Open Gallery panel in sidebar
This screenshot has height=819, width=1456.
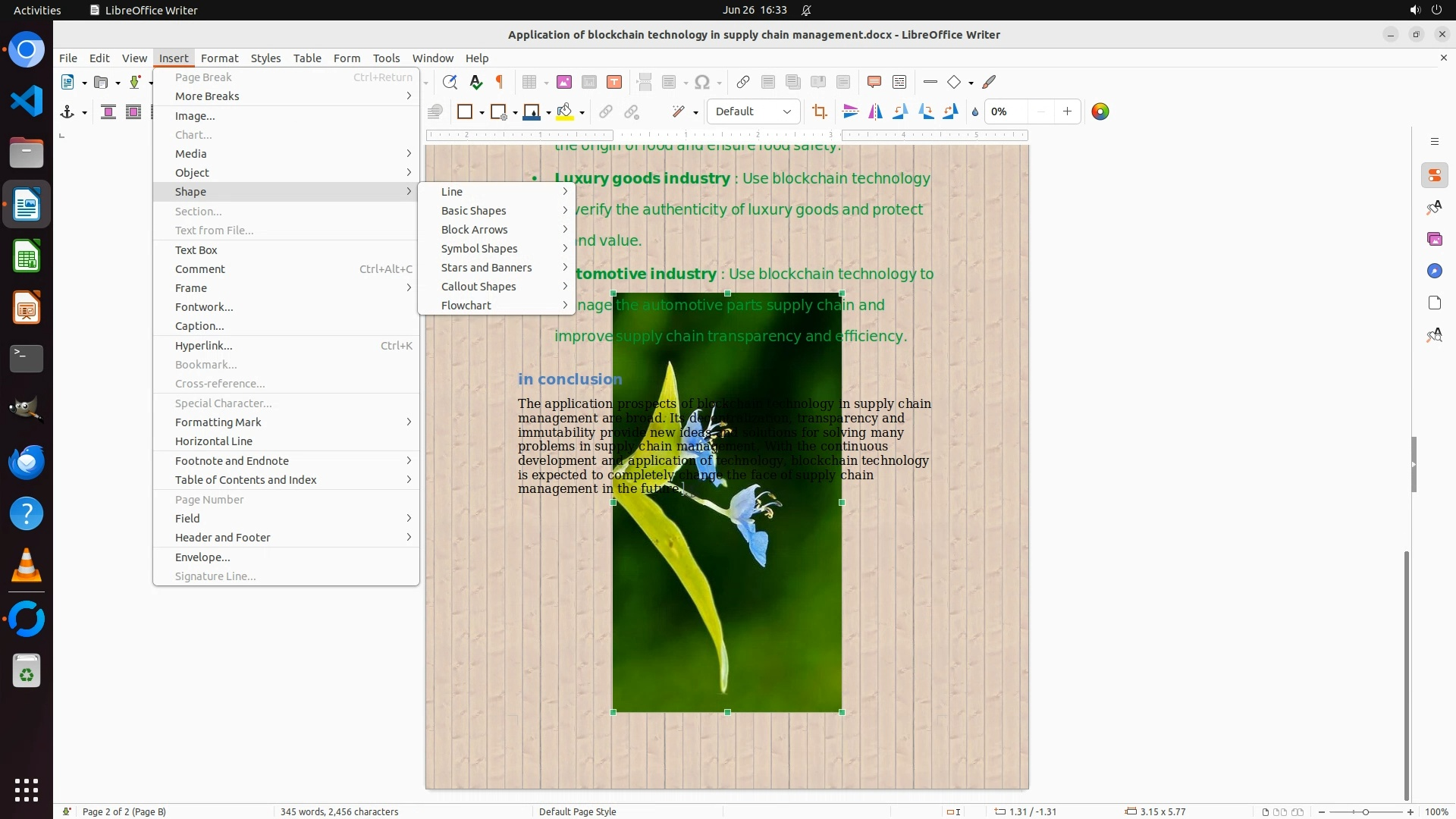click(x=1434, y=239)
